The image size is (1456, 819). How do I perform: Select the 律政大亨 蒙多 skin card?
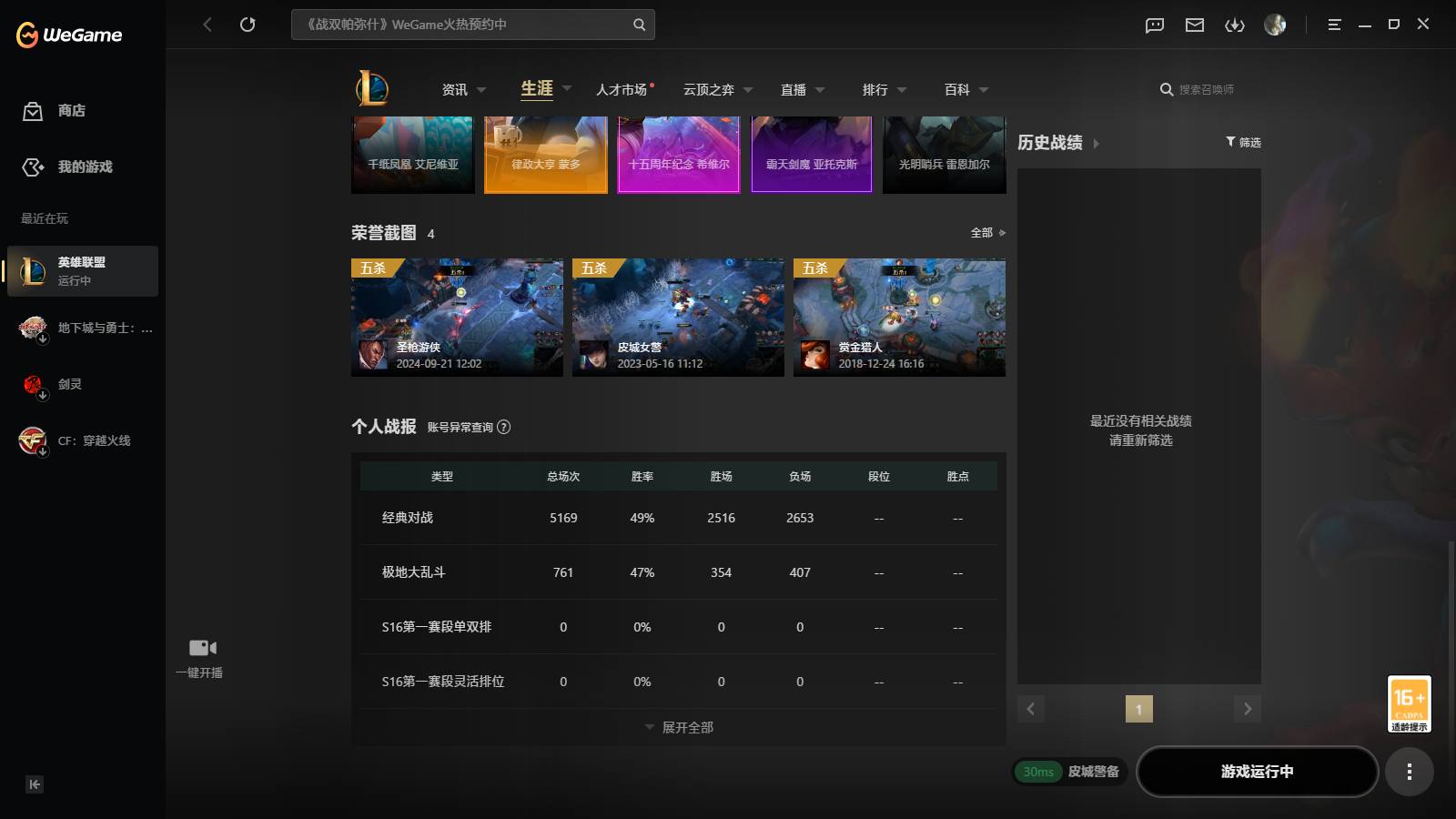click(546, 155)
